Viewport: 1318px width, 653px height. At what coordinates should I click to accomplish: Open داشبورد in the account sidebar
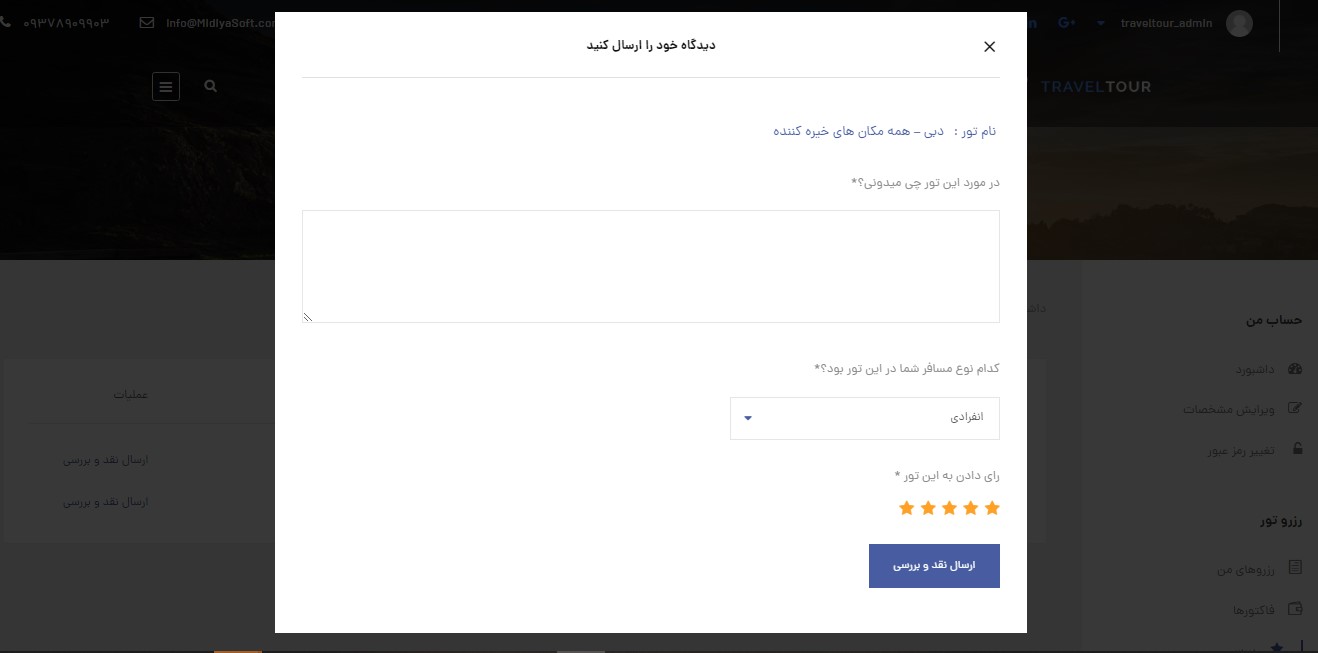tap(1255, 369)
